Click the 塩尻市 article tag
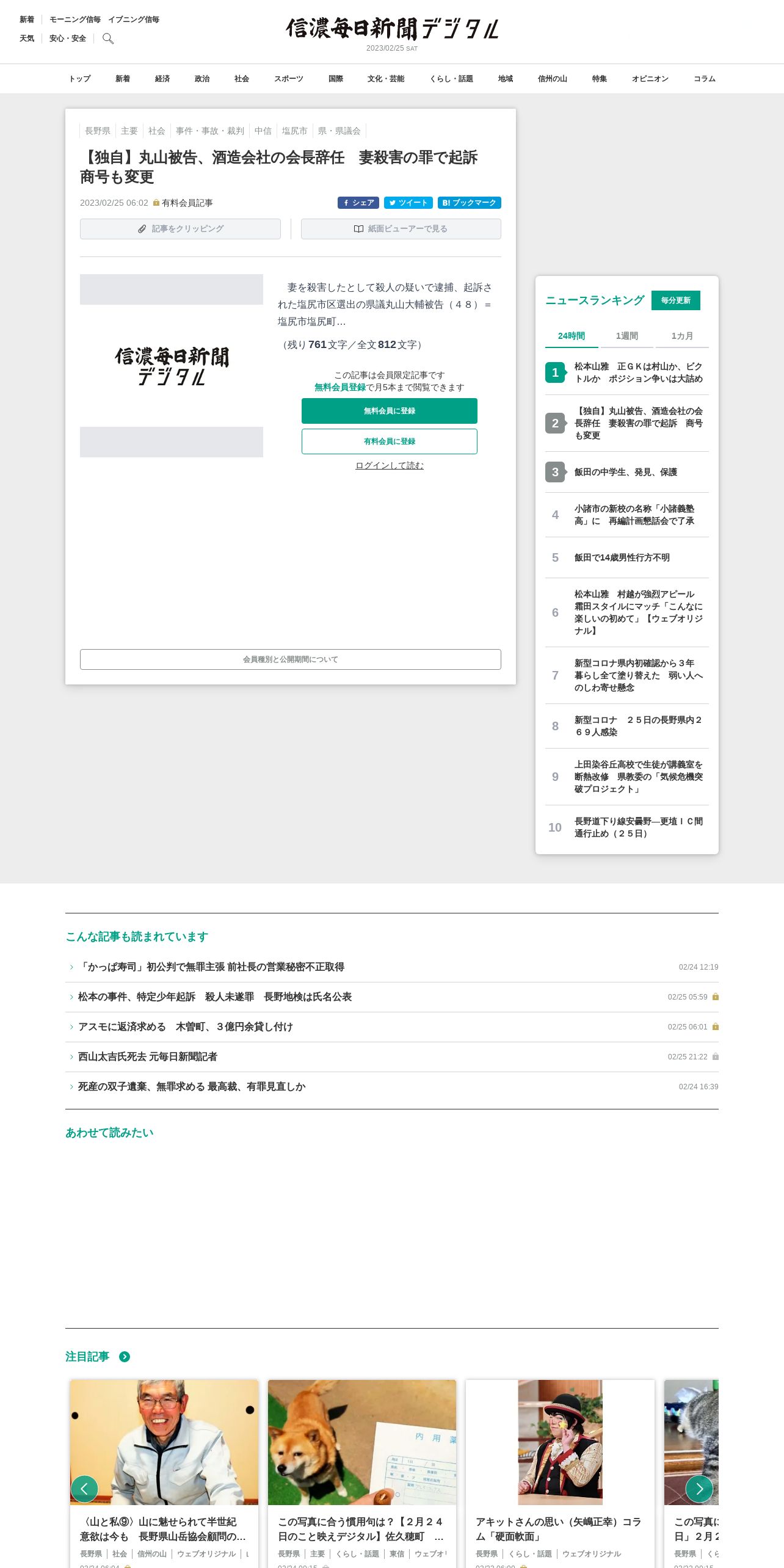784x1568 pixels. (294, 131)
